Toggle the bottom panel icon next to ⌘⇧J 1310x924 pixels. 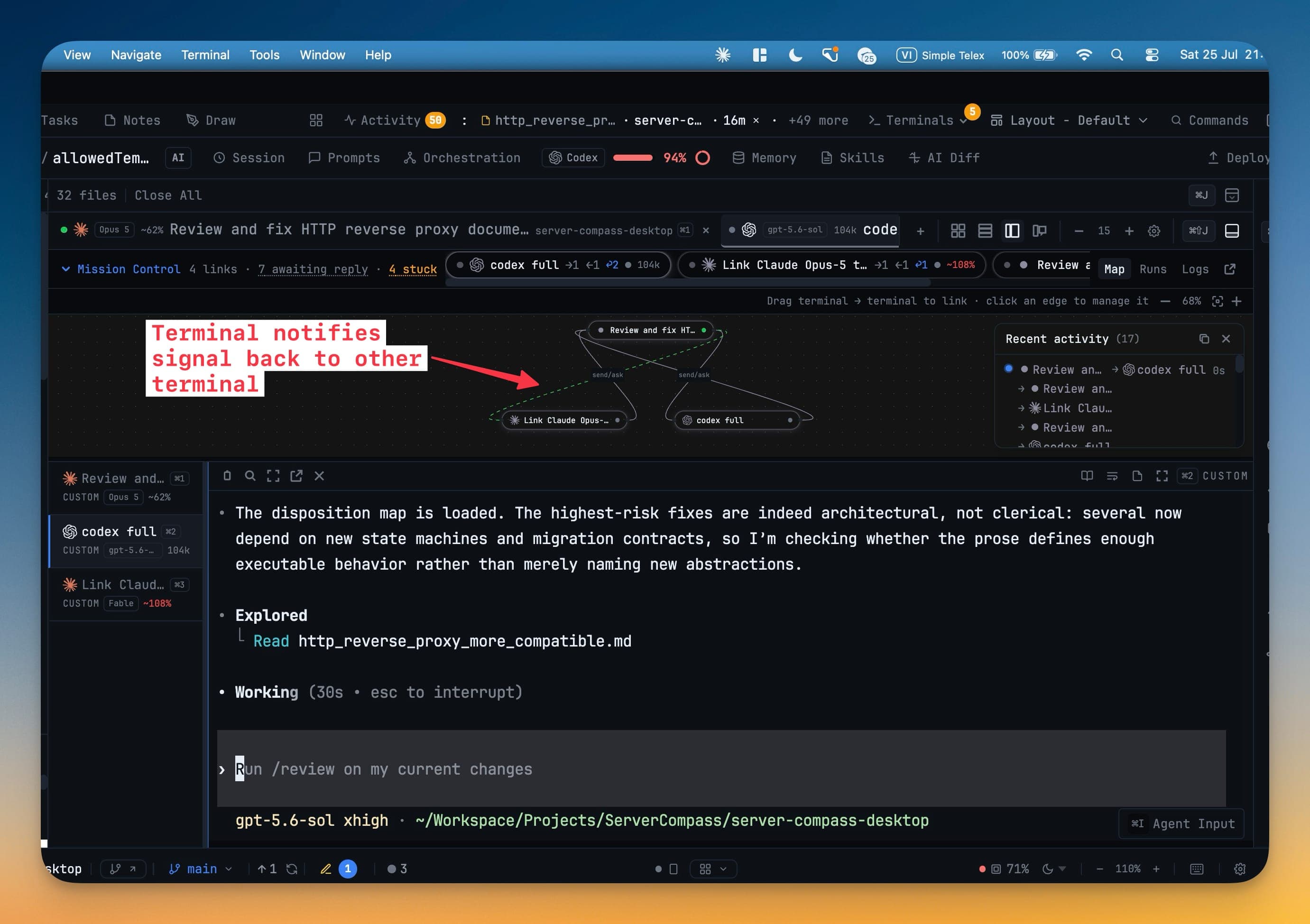tap(1232, 231)
